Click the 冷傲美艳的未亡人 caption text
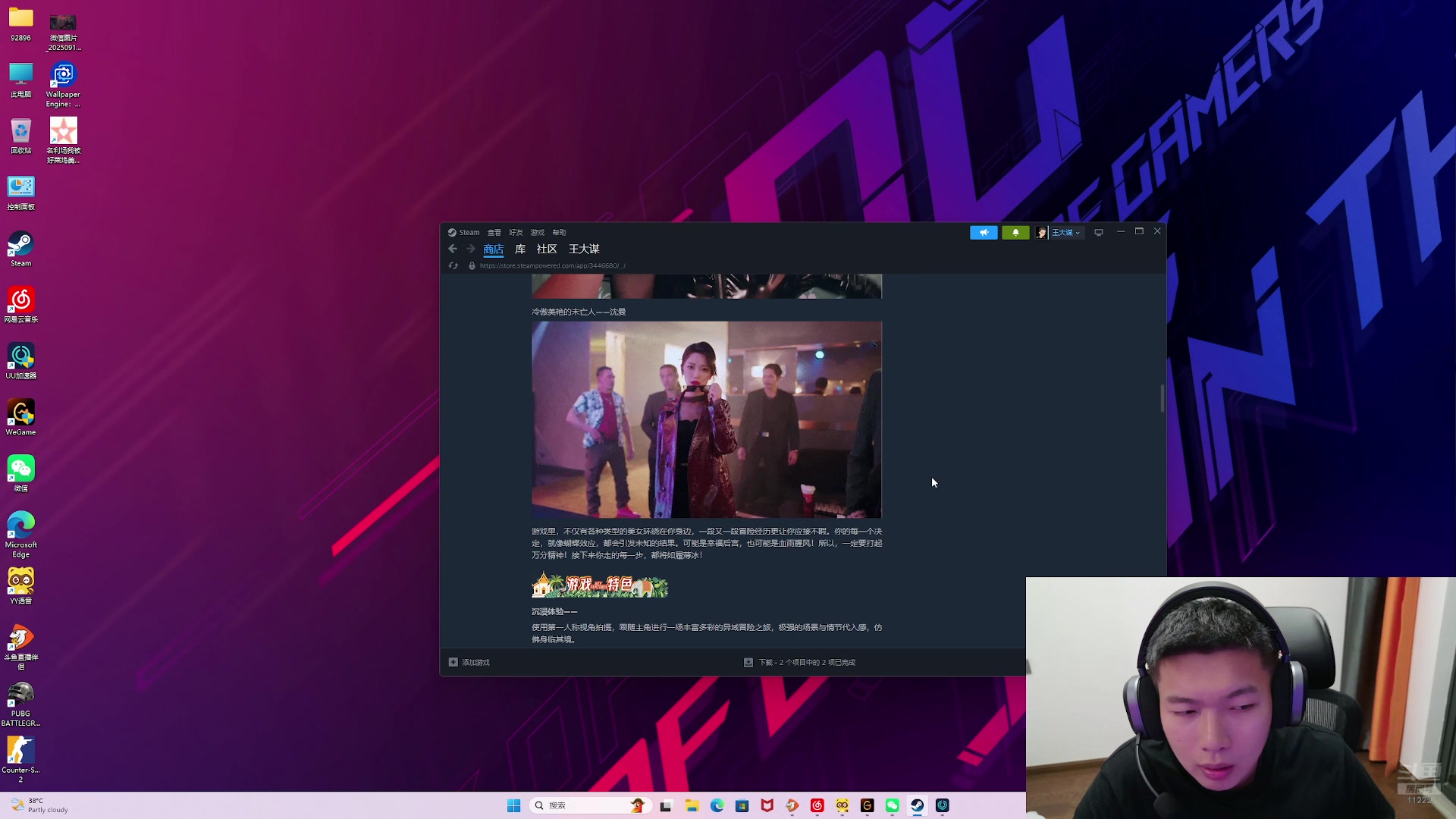Viewport: 1456px width, 819px height. pyautogui.click(x=579, y=312)
